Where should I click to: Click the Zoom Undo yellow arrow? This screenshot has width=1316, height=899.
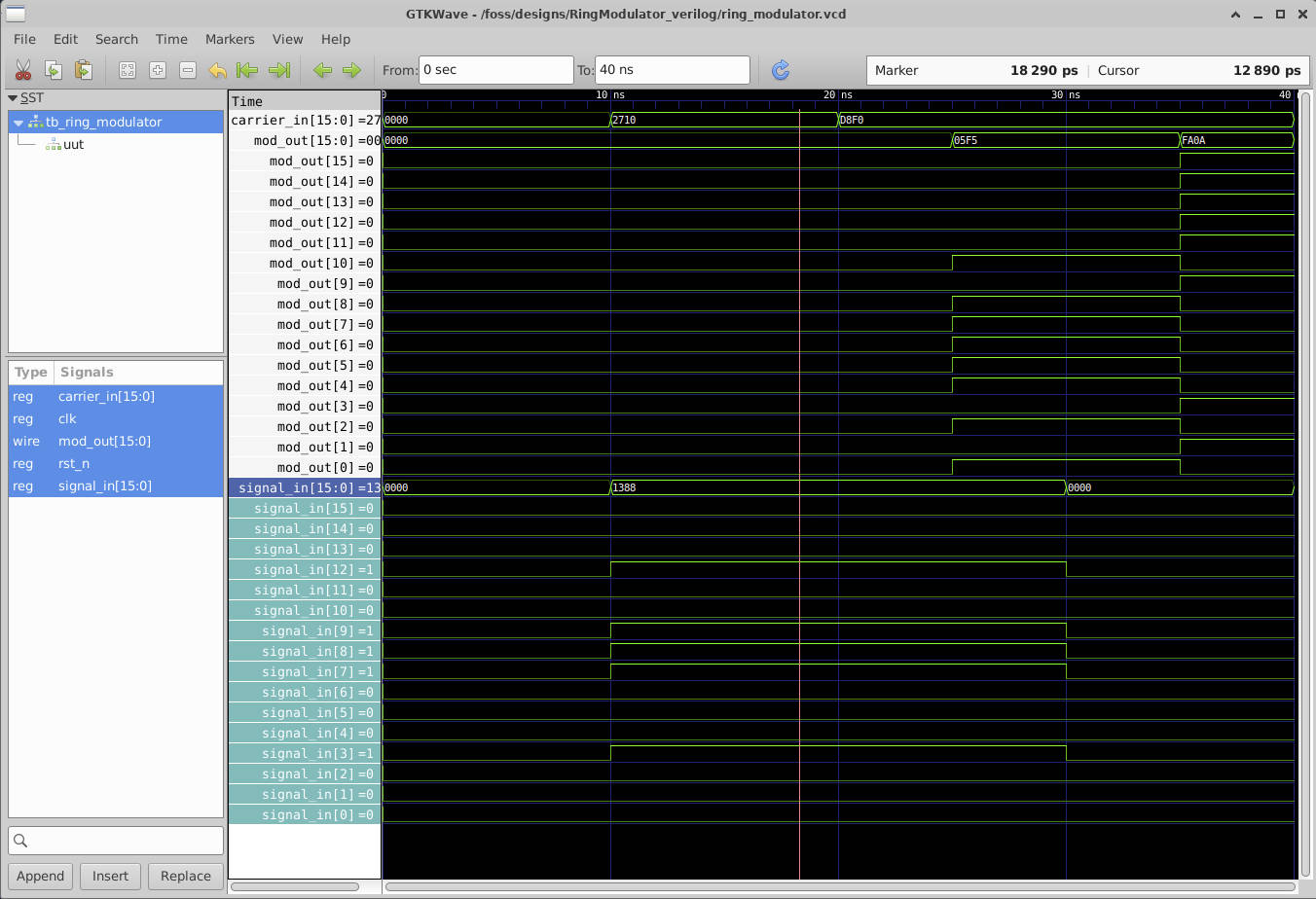pos(218,70)
